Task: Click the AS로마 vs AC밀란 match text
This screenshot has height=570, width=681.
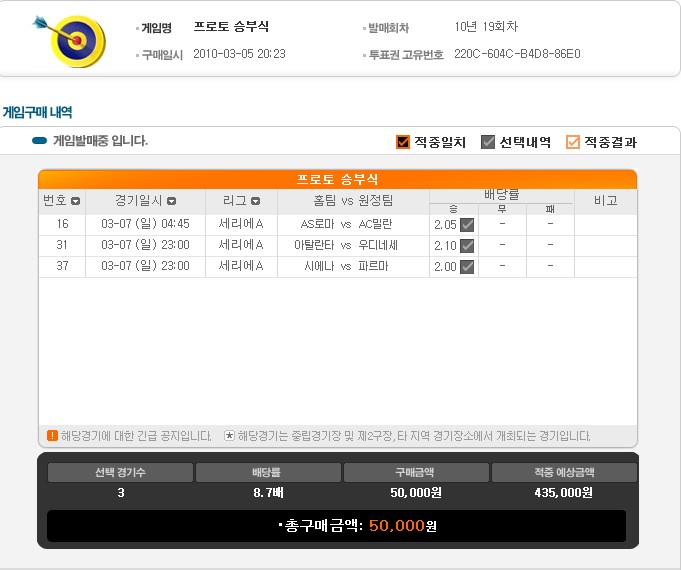Action: [346, 224]
